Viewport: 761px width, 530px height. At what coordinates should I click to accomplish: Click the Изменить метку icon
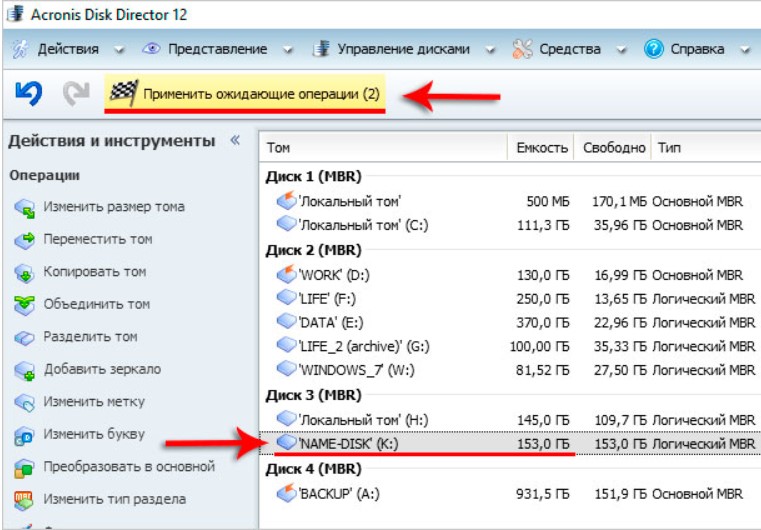point(24,403)
